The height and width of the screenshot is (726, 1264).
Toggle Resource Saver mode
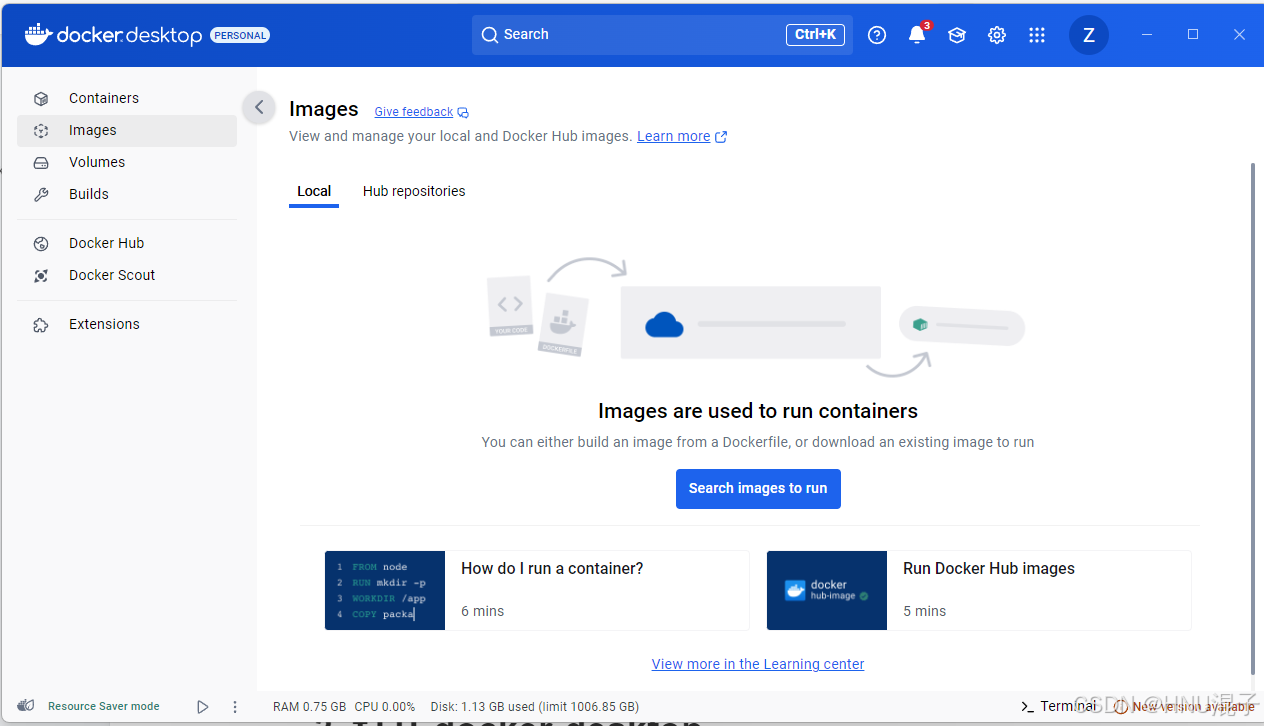tap(104, 706)
